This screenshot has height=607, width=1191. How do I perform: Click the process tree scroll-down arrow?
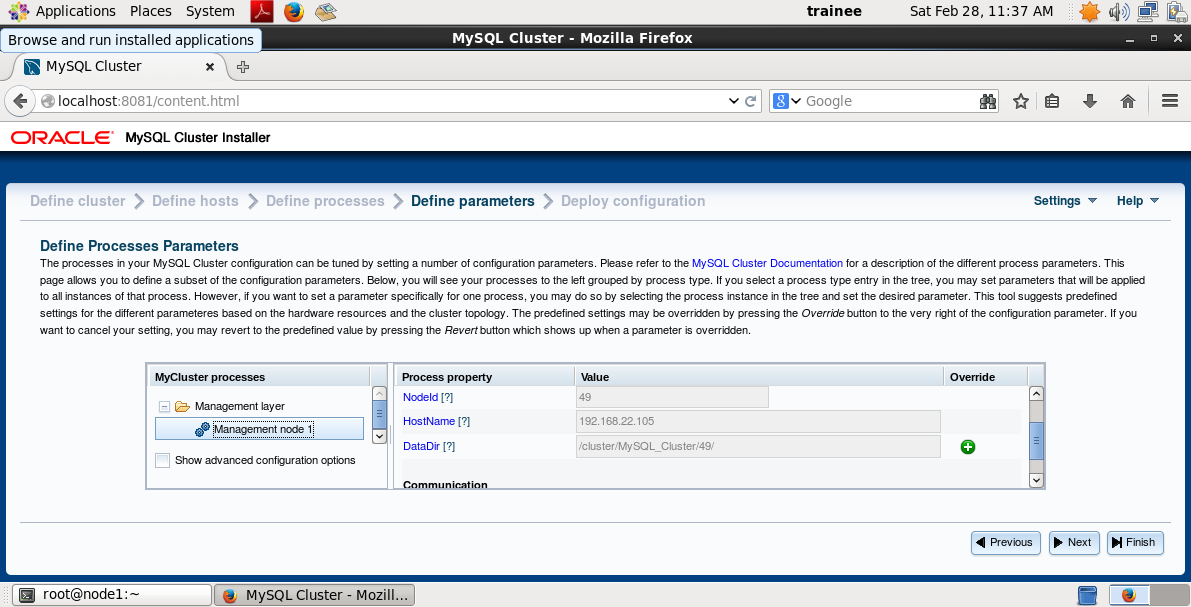(x=379, y=437)
